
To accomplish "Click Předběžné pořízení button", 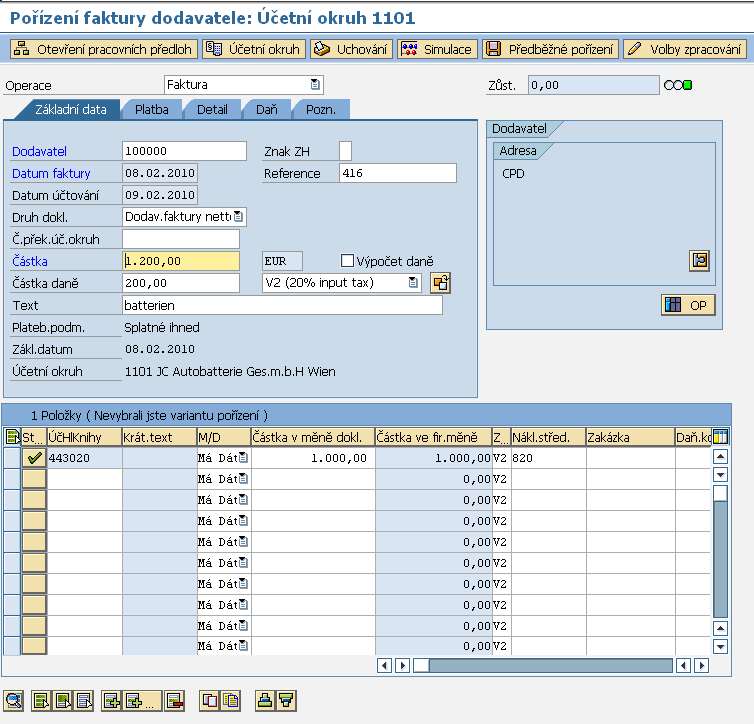I will point(551,49).
